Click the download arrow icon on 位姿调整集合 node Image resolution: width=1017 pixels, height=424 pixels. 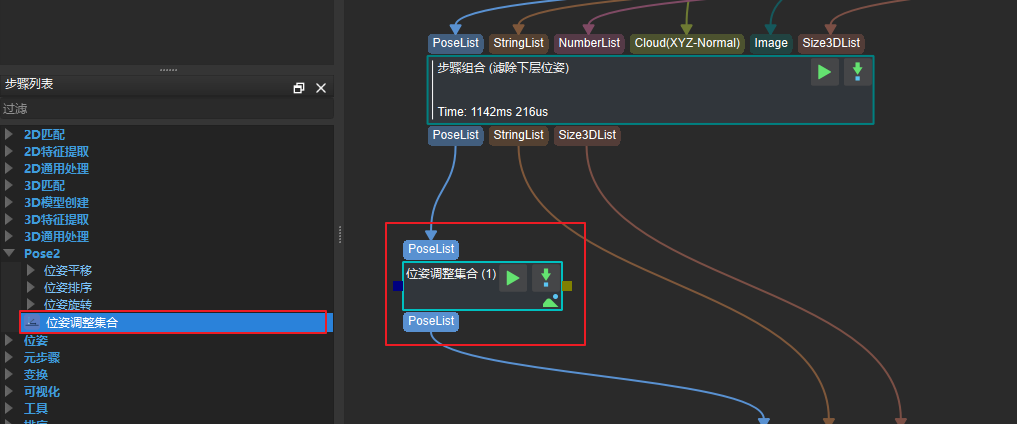tap(545, 276)
